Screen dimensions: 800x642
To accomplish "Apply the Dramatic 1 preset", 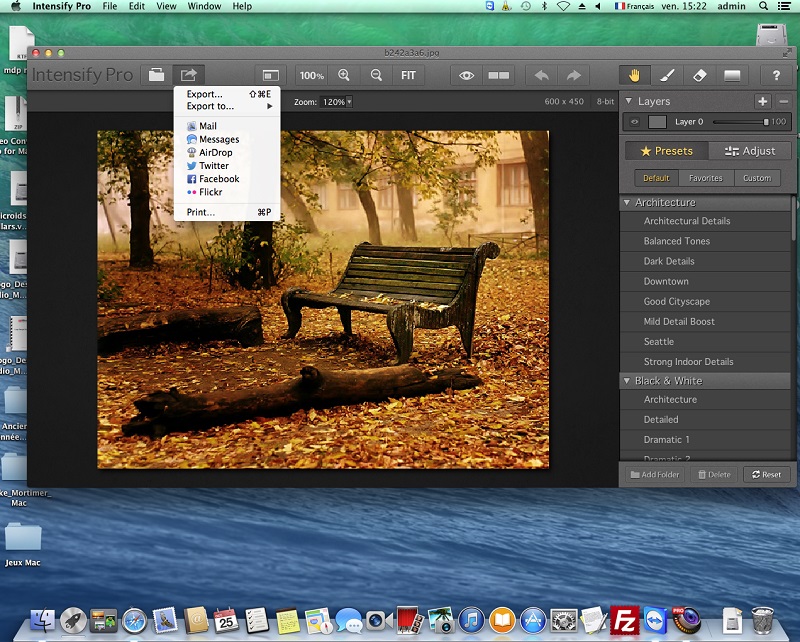I will pyautogui.click(x=705, y=439).
